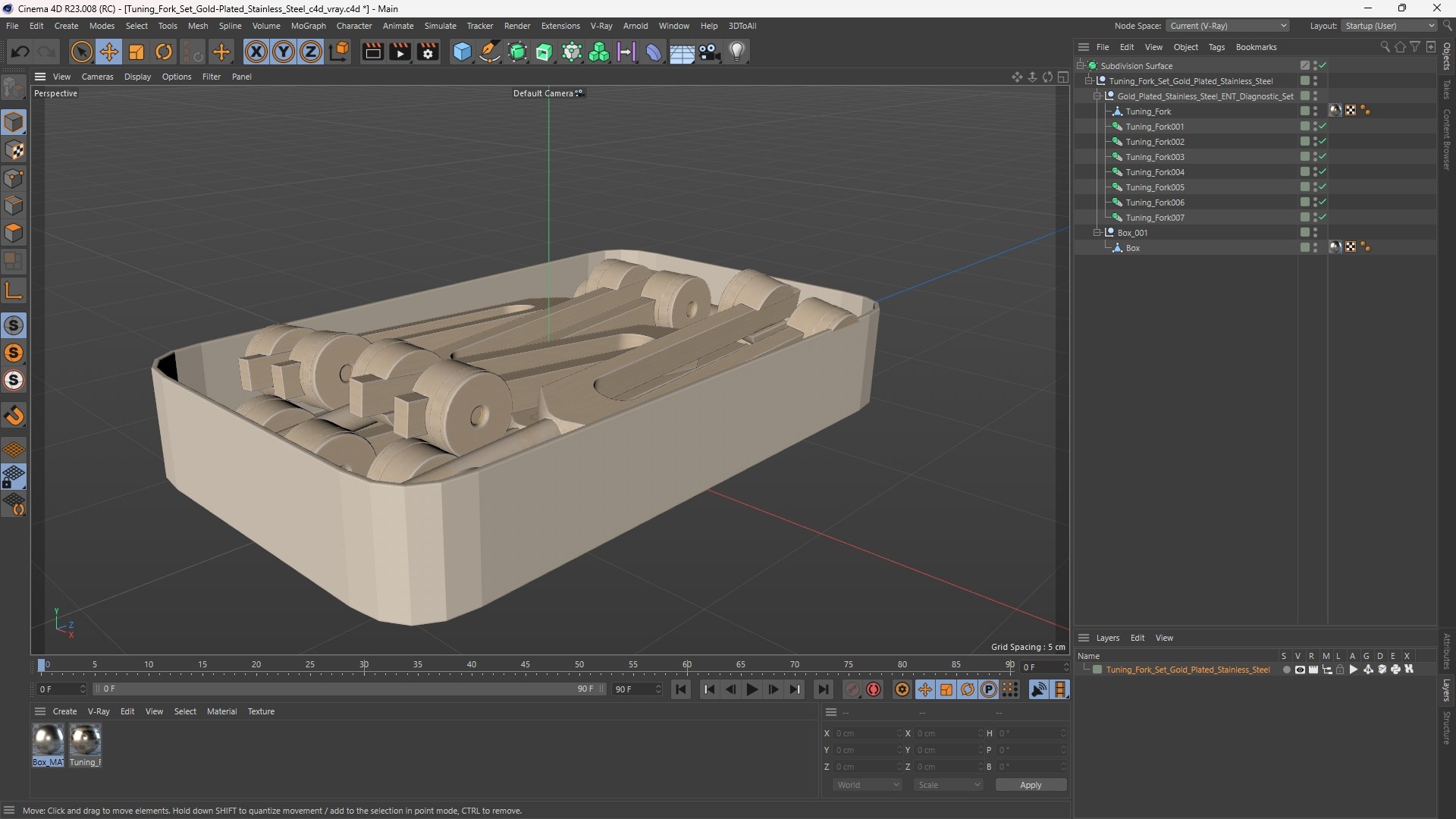Open the Simulate menu
The image size is (1456, 819).
[440, 26]
